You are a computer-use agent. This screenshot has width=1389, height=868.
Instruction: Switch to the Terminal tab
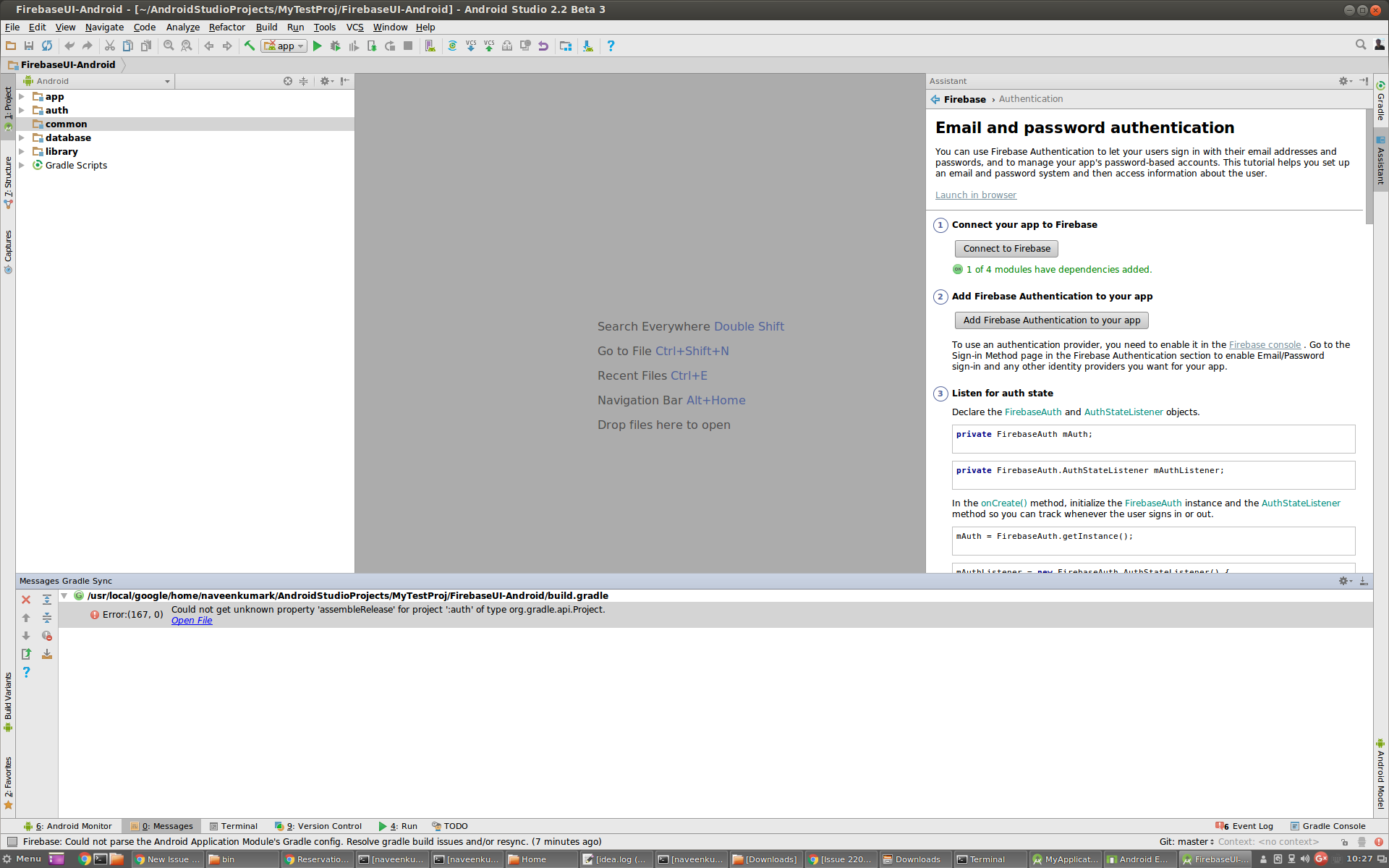pos(234,826)
